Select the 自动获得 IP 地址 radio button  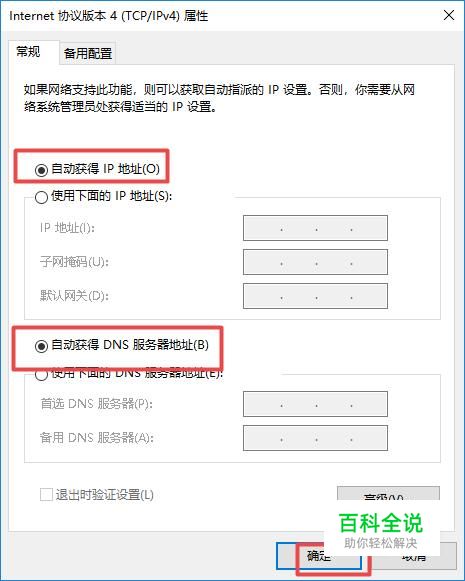(41, 170)
